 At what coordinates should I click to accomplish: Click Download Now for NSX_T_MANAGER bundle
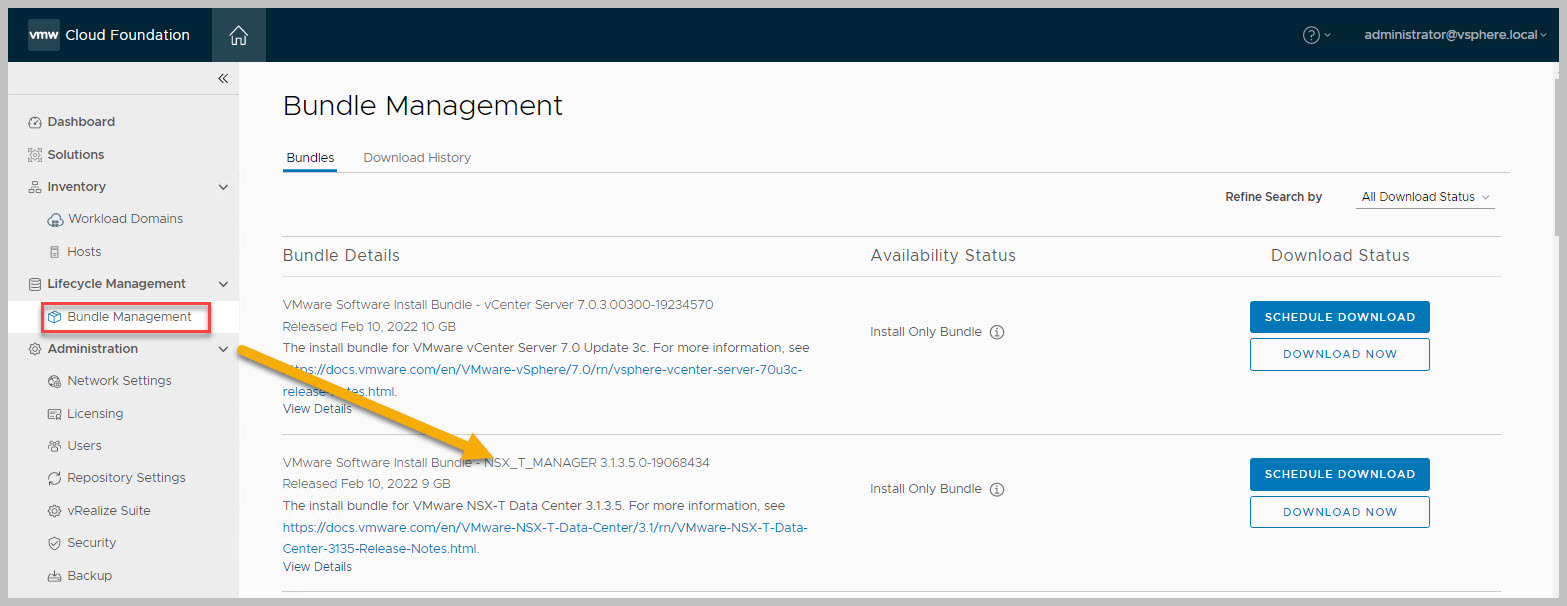click(1339, 512)
